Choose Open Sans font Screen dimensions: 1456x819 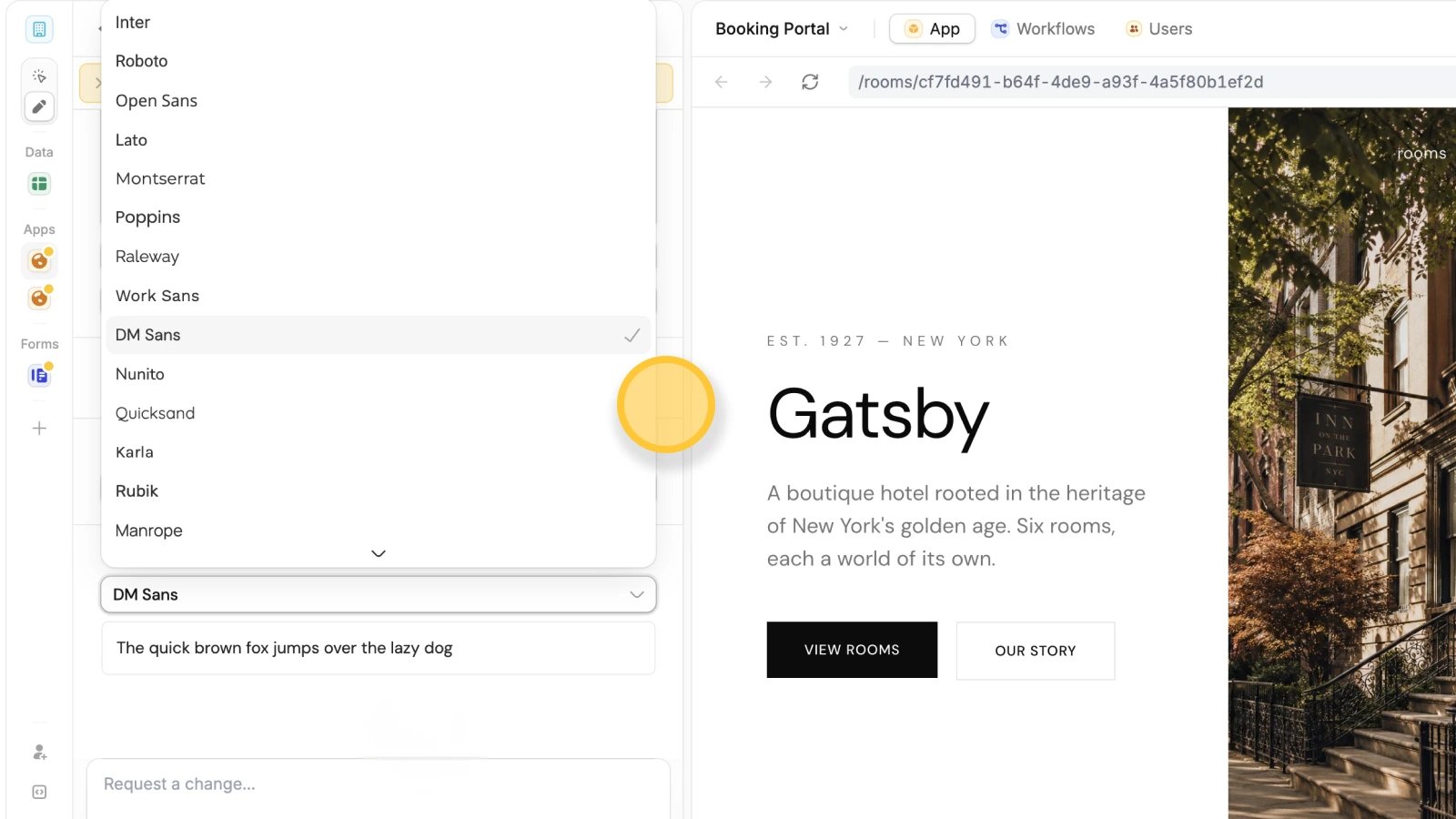click(379, 100)
